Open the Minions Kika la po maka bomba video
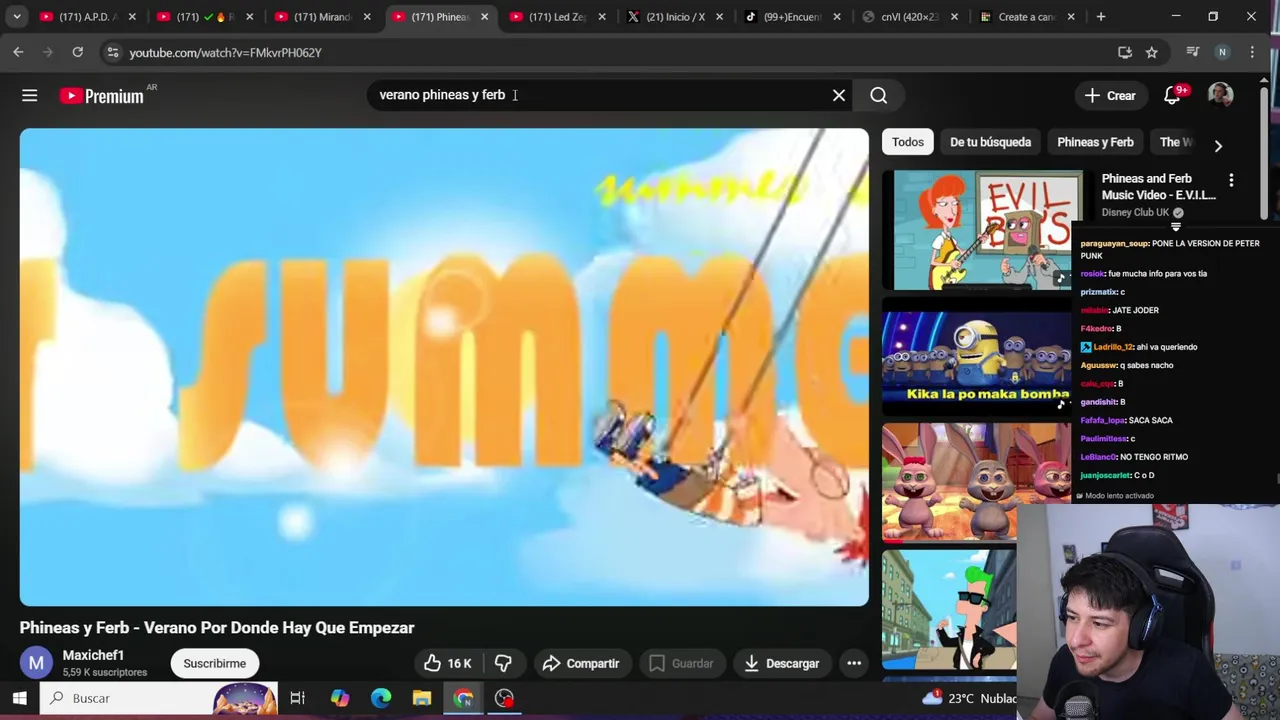 click(976, 361)
